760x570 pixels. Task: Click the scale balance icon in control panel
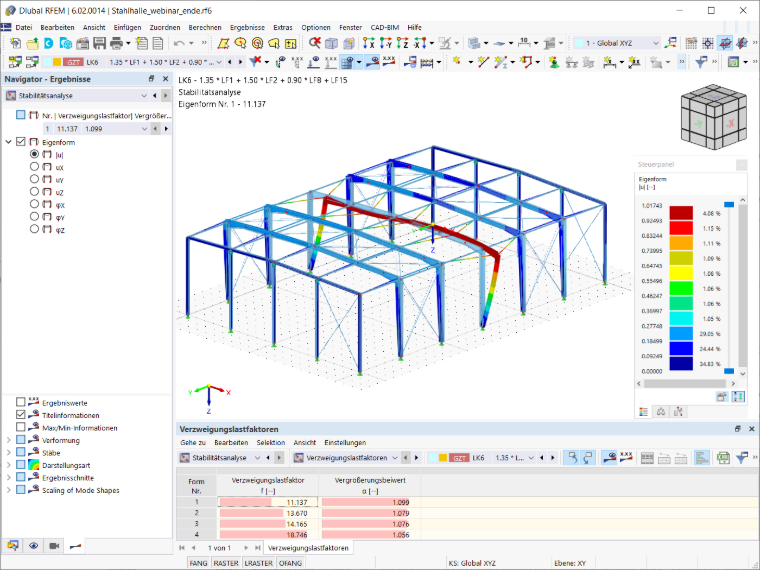[661, 412]
